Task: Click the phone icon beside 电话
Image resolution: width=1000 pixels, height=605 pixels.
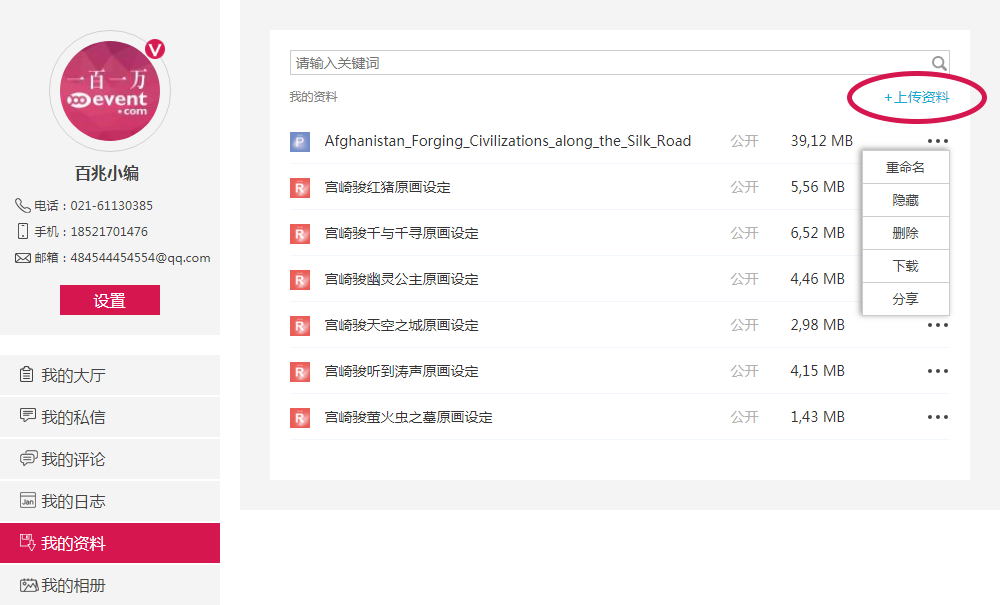Action: (x=22, y=205)
